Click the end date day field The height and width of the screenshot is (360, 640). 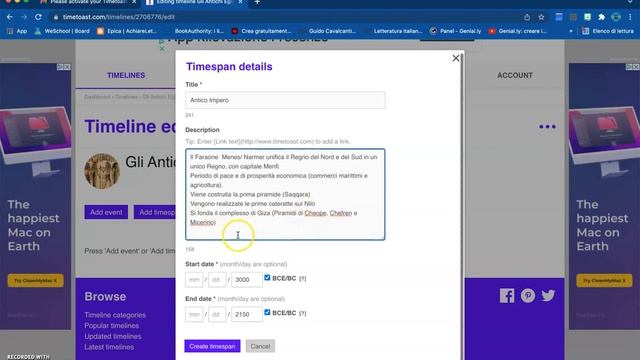pos(217,314)
